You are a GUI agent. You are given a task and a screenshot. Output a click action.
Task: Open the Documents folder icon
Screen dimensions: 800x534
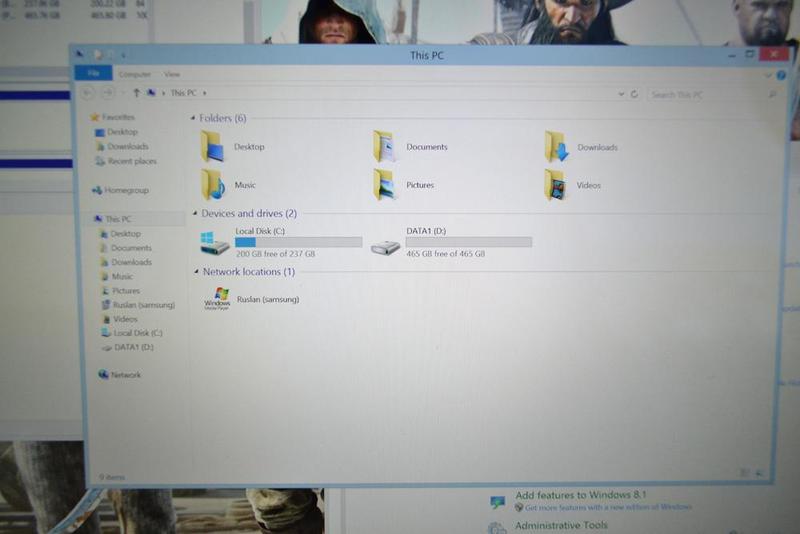coord(384,147)
